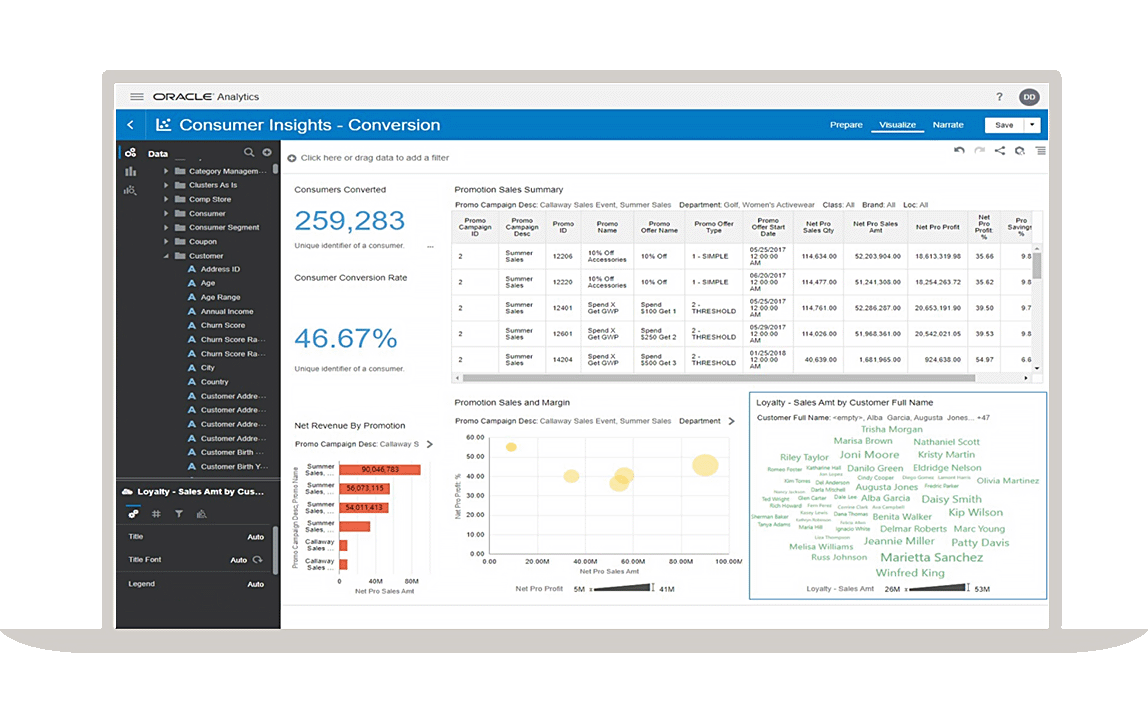Click the attribute icon beside Address ID
Viewport: 1148px width, 724px height.
tap(192, 269)
